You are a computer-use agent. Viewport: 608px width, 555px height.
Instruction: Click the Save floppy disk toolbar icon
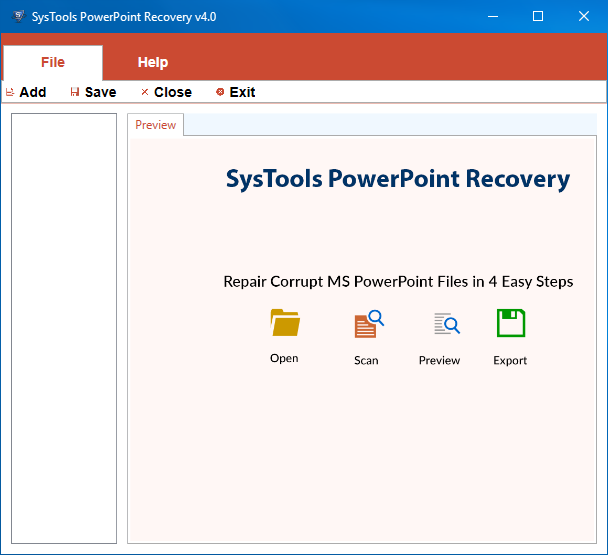pyautogui.click(x=75, y=92)
